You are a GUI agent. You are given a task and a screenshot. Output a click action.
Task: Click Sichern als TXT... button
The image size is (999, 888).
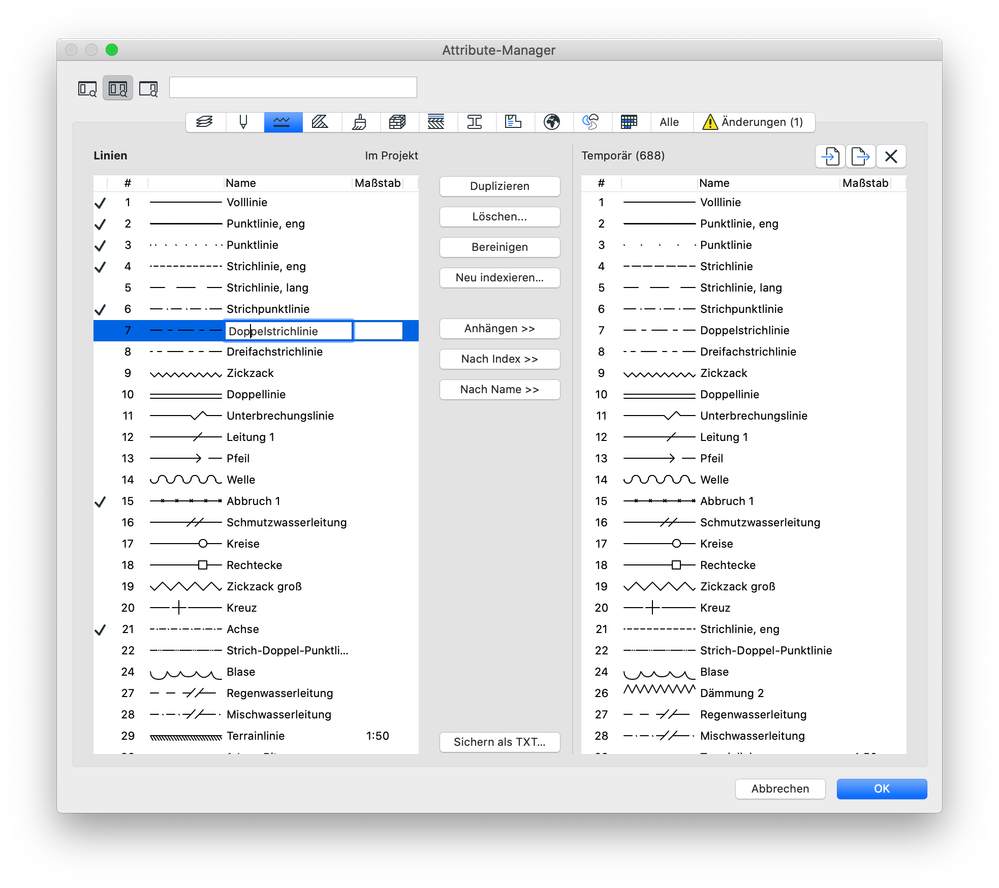click(x=500, y=742)
